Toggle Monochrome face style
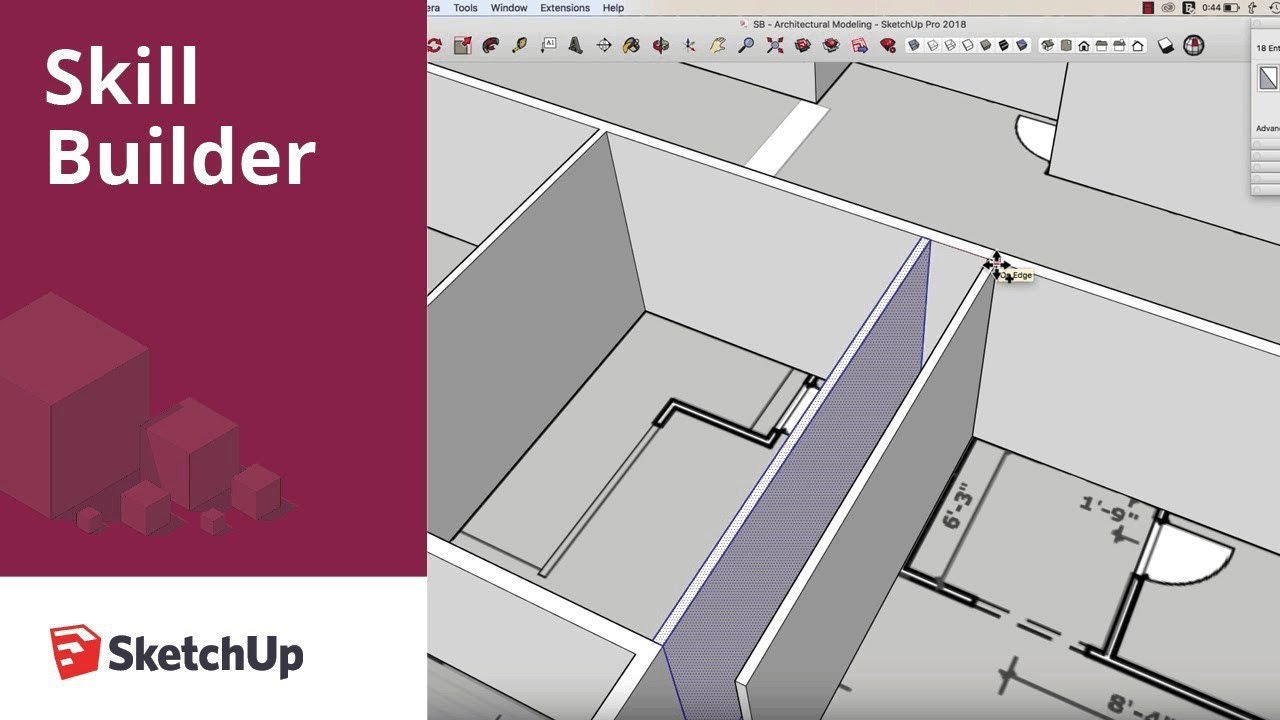This screenshot has height=720, width=1280. 1022,45
